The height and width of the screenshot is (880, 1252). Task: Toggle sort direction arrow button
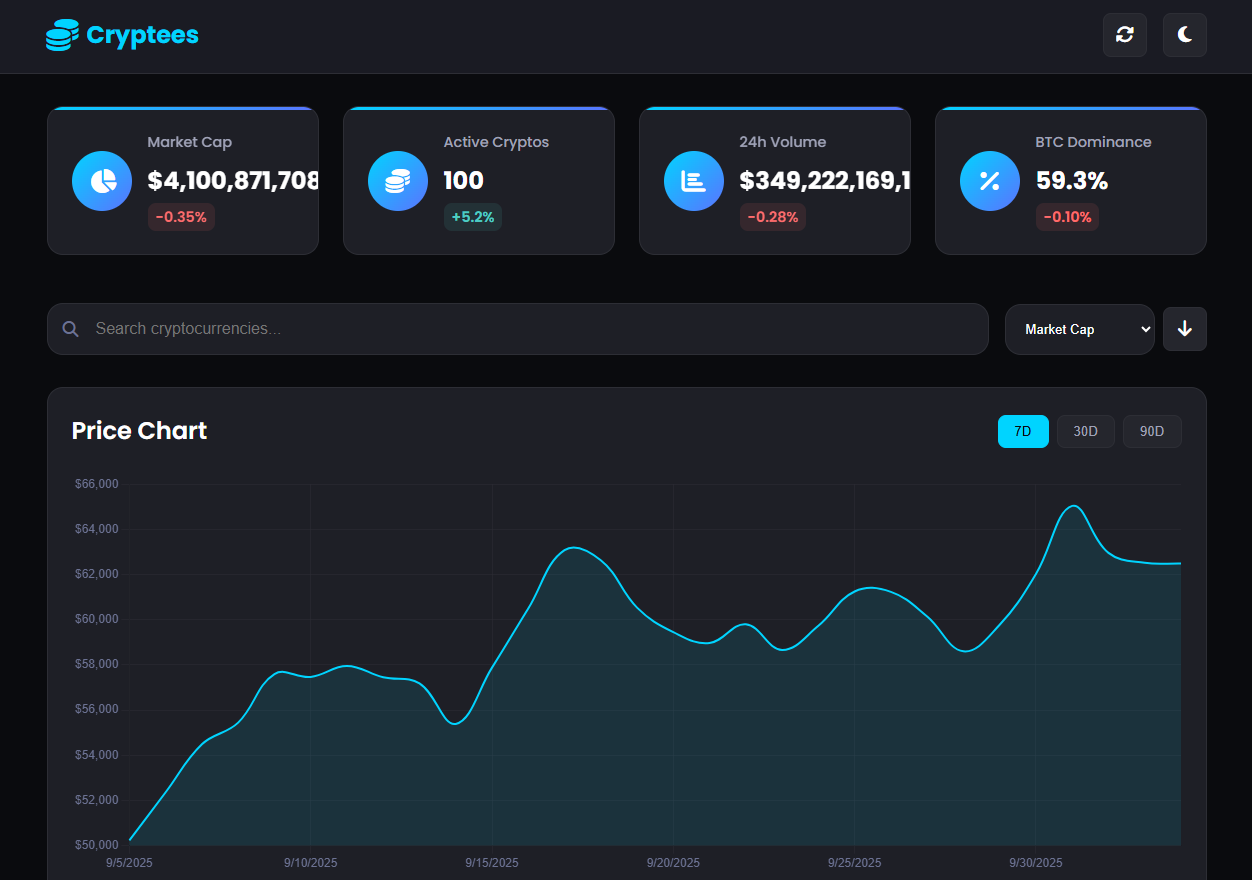(x=1184, y=329)
